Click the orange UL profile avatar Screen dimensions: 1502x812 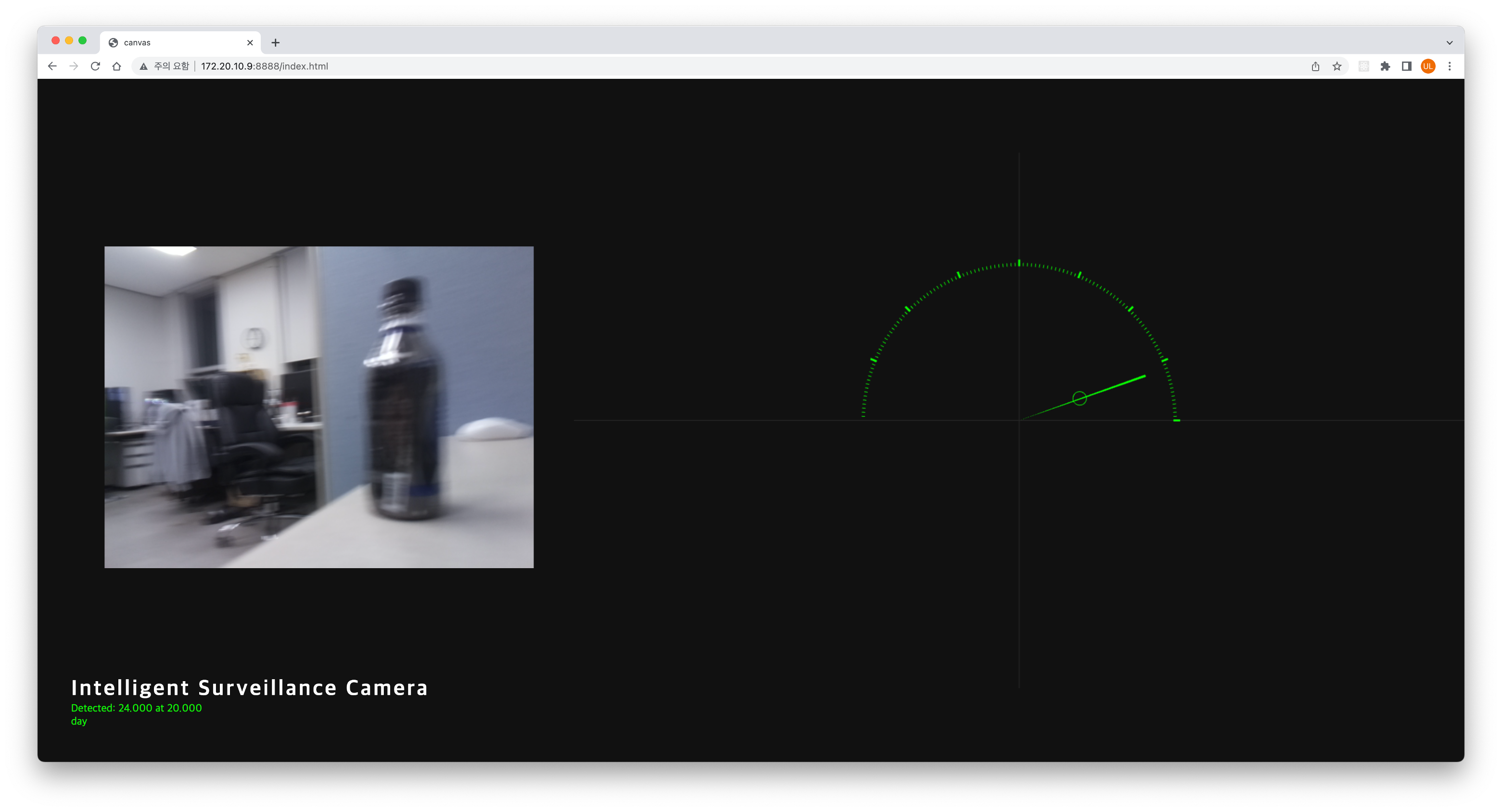(1427, 66)
